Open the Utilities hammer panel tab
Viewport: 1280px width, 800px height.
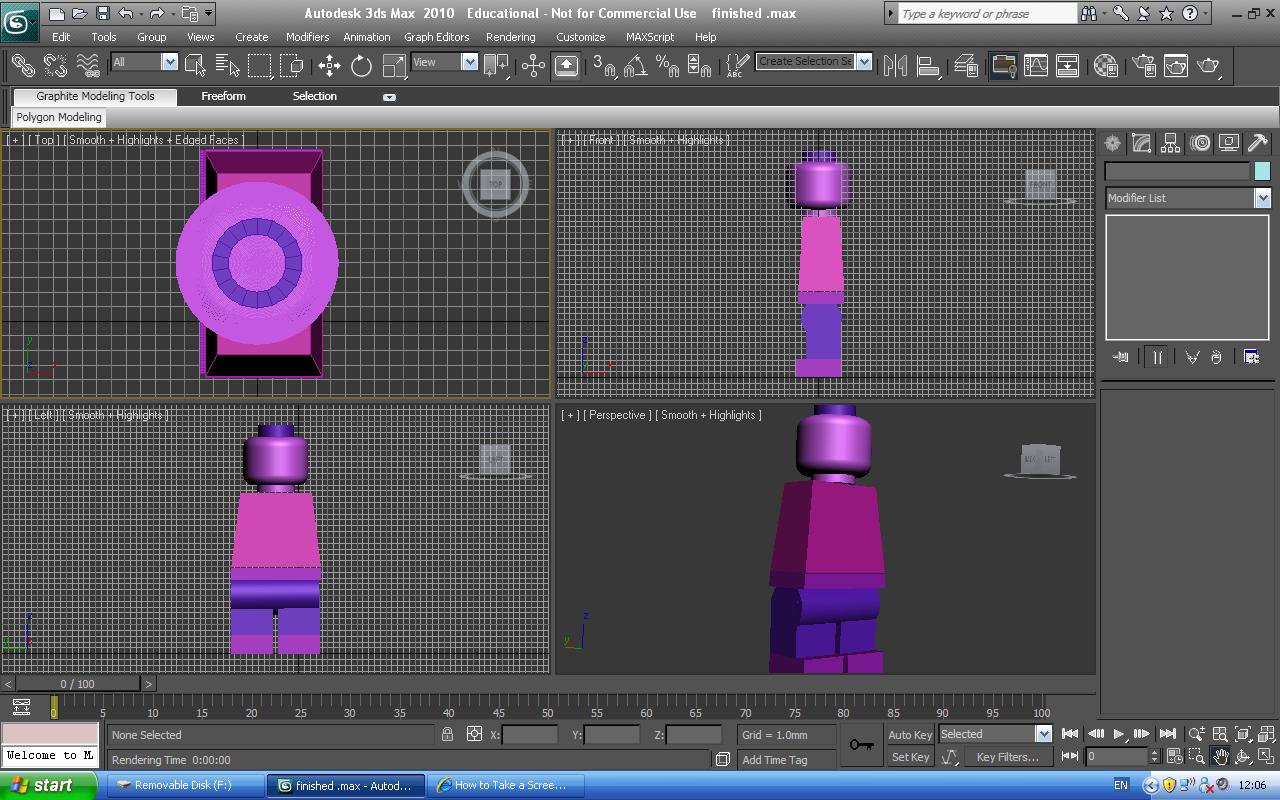pos(1258,143)
